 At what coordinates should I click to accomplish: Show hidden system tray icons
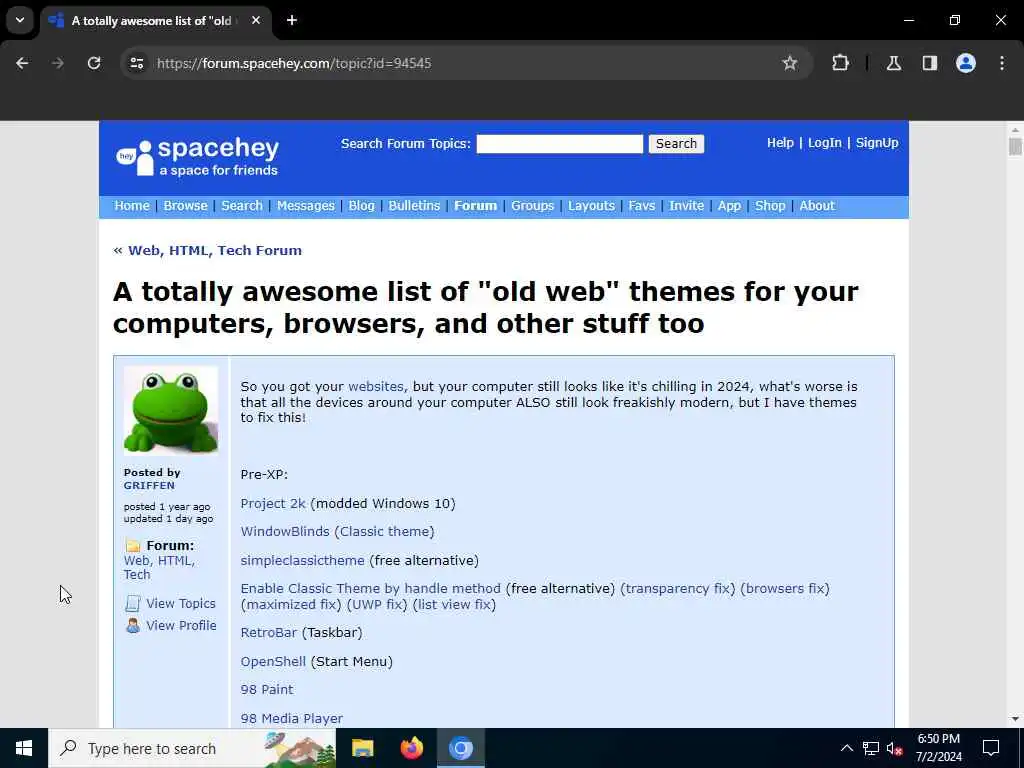tap(846, 748)
